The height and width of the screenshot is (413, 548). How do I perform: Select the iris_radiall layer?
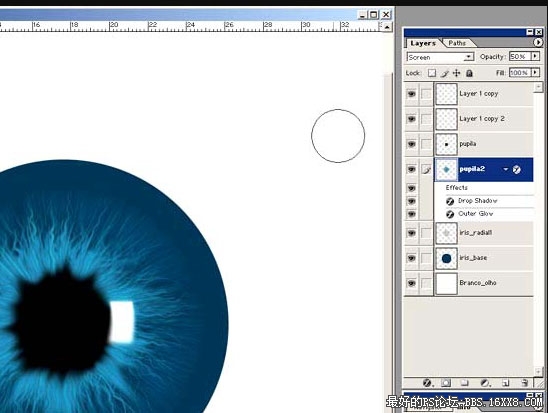pos(484,233)
